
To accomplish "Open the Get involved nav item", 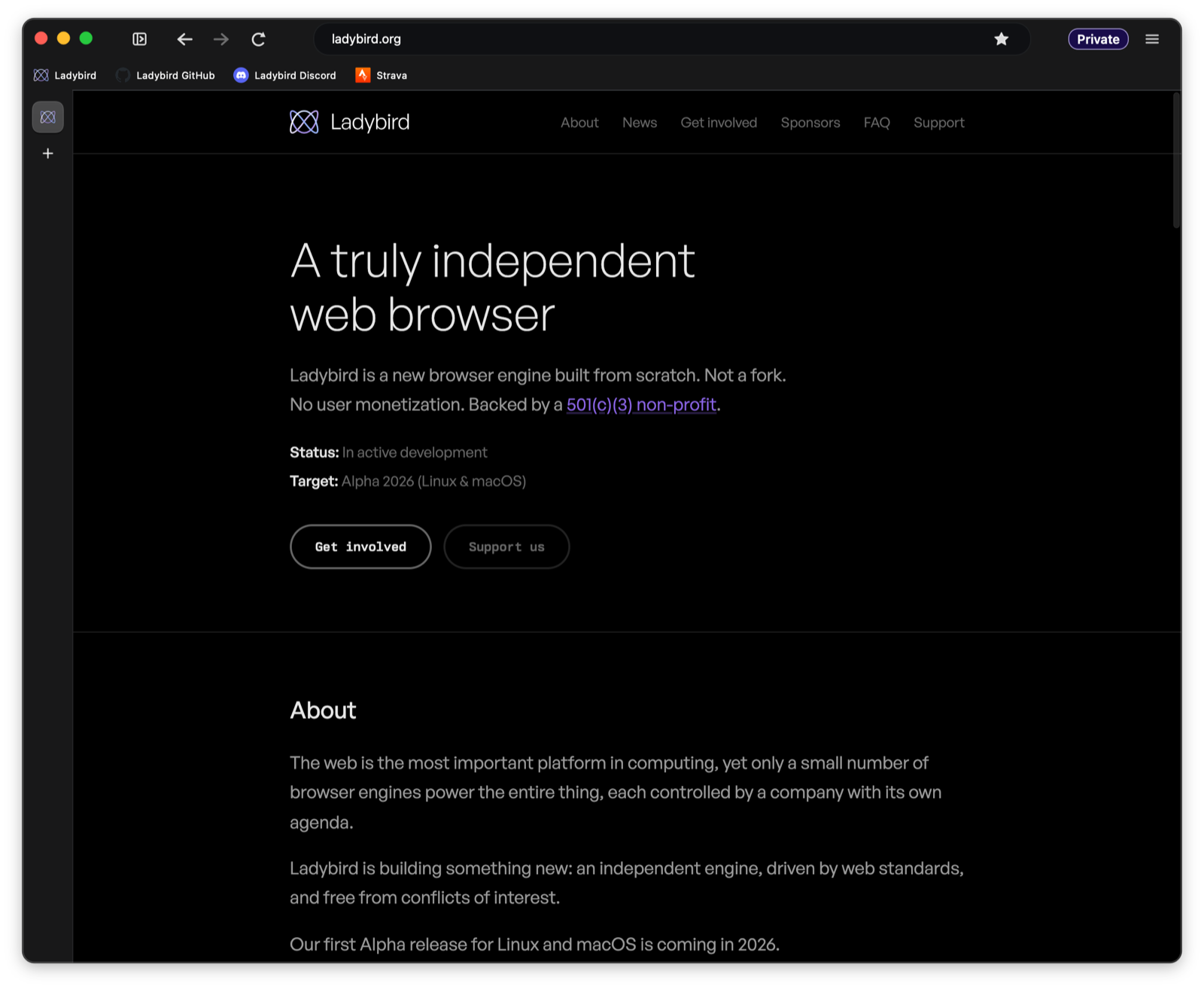I will (719, 123).
